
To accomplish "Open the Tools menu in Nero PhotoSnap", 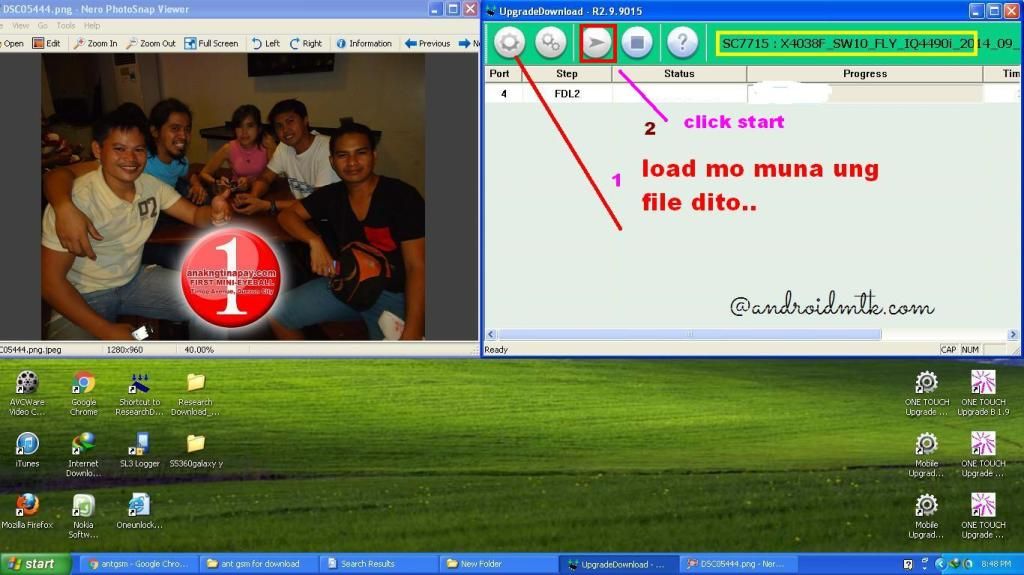I will (66, 25).
